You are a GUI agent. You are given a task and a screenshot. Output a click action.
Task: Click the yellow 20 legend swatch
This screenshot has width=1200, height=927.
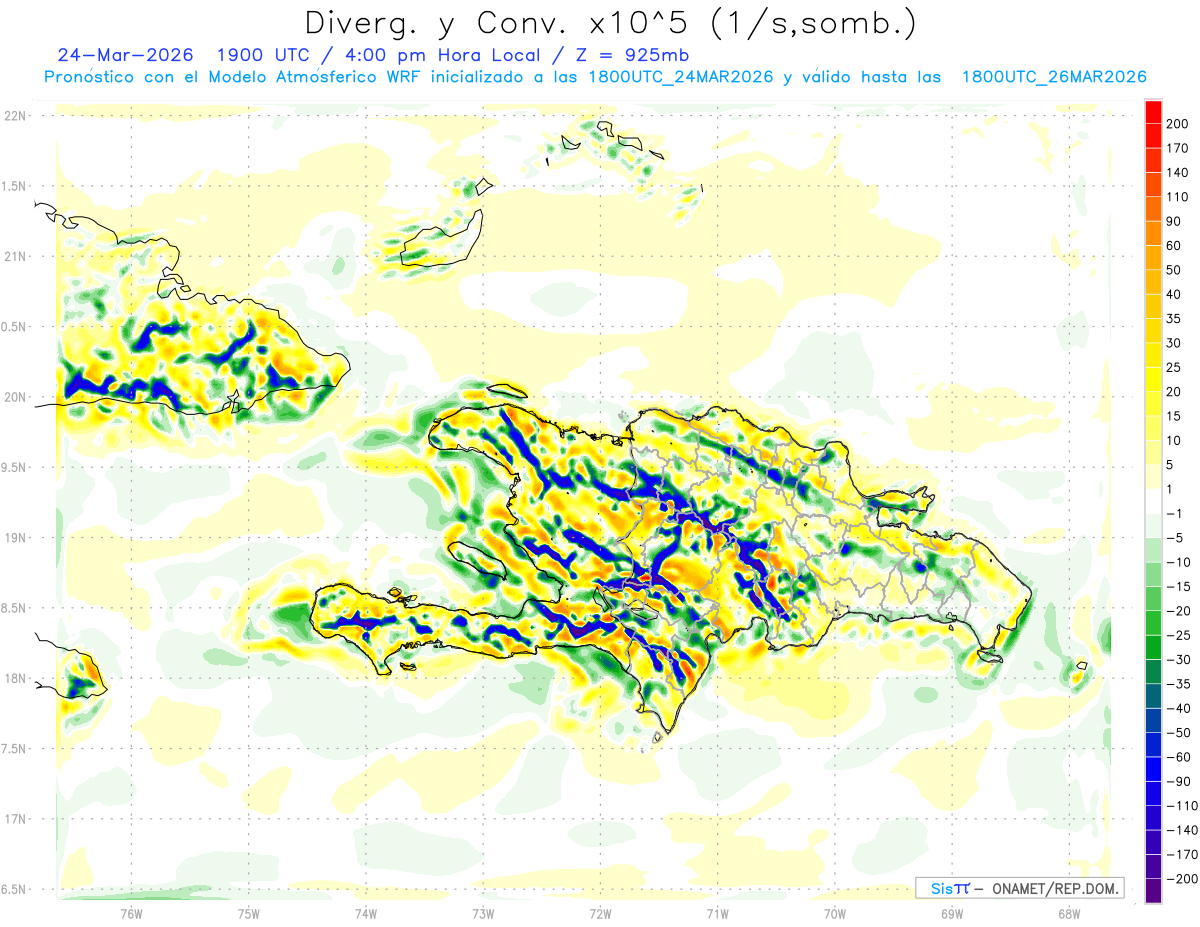coord(1152,378)
